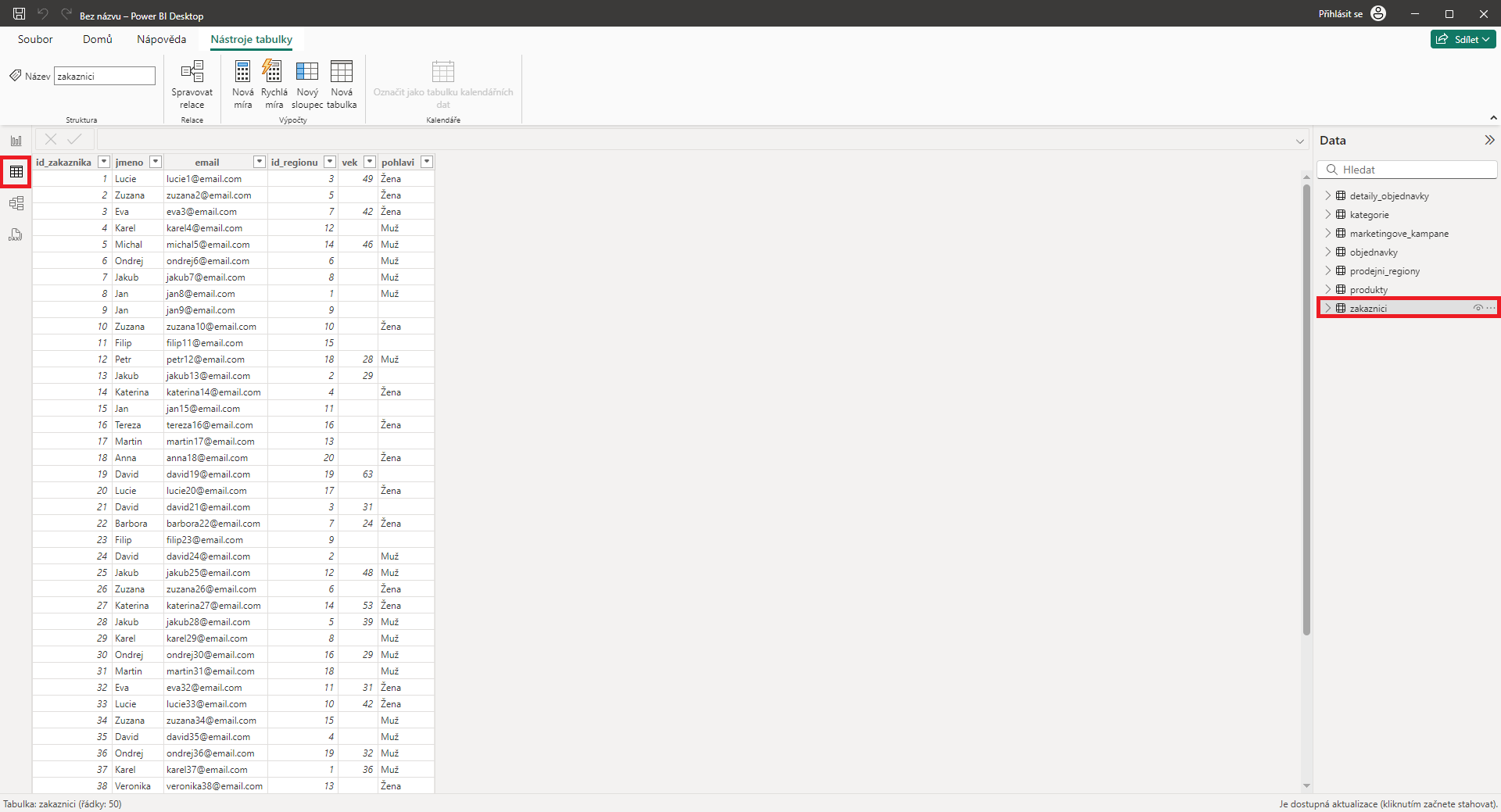Sign in via Přihlásit se
The width and height of the screenshot is (1501, 812).
pos(1340,13)
